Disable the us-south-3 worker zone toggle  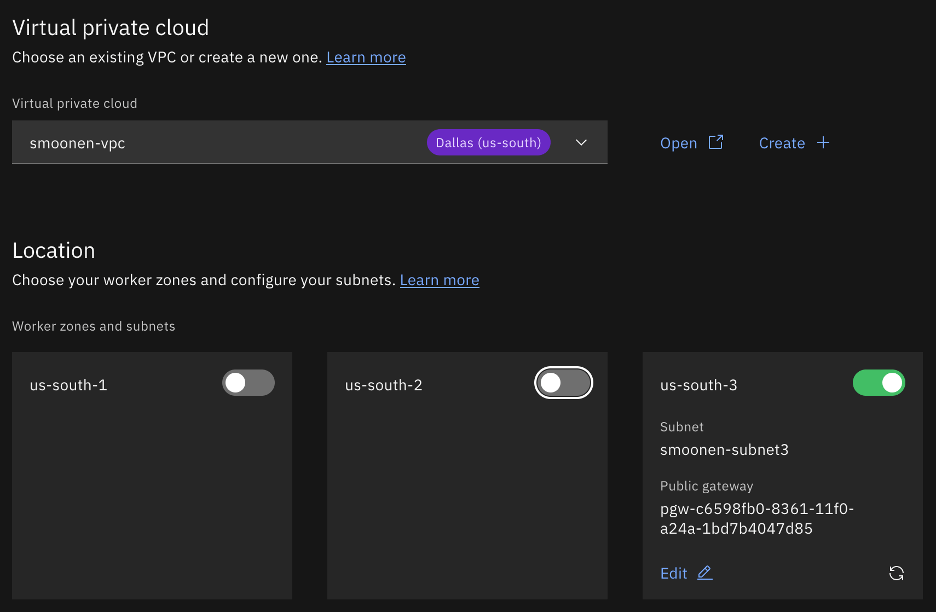point(878,383)
